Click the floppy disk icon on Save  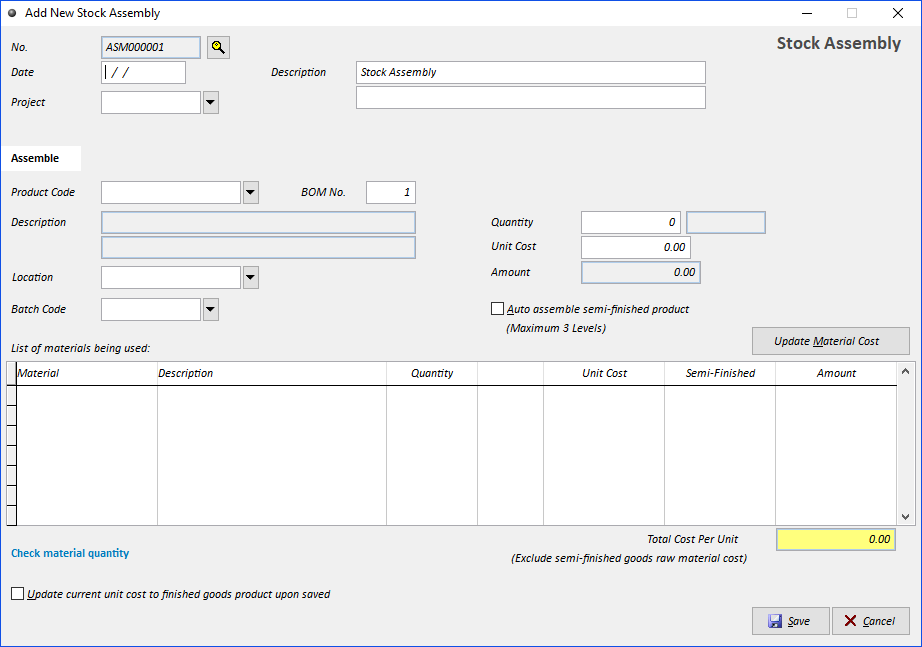(775, 621)
